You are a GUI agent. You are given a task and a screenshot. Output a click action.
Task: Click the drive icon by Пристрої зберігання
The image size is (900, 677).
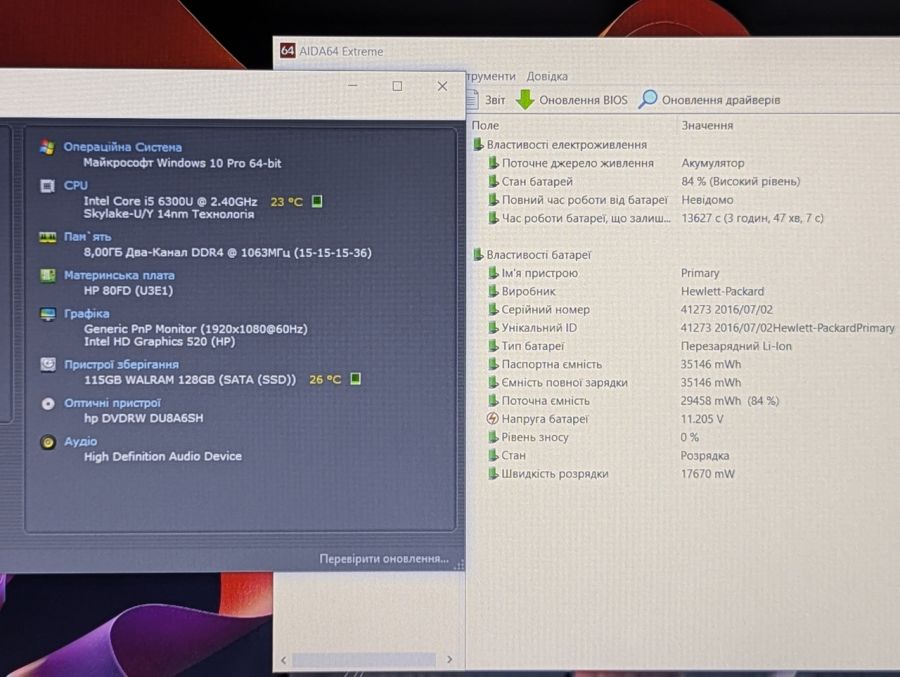click(x=48, y=364)
